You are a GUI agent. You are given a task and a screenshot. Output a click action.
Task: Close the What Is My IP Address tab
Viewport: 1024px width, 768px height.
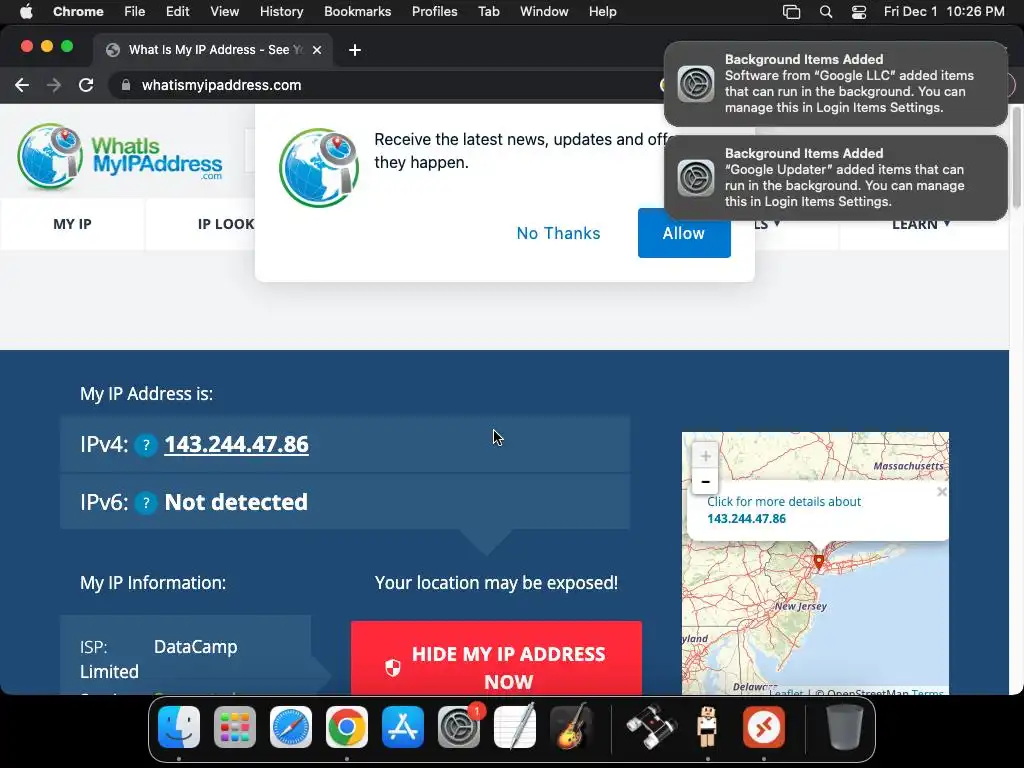(x=317, y=50)
